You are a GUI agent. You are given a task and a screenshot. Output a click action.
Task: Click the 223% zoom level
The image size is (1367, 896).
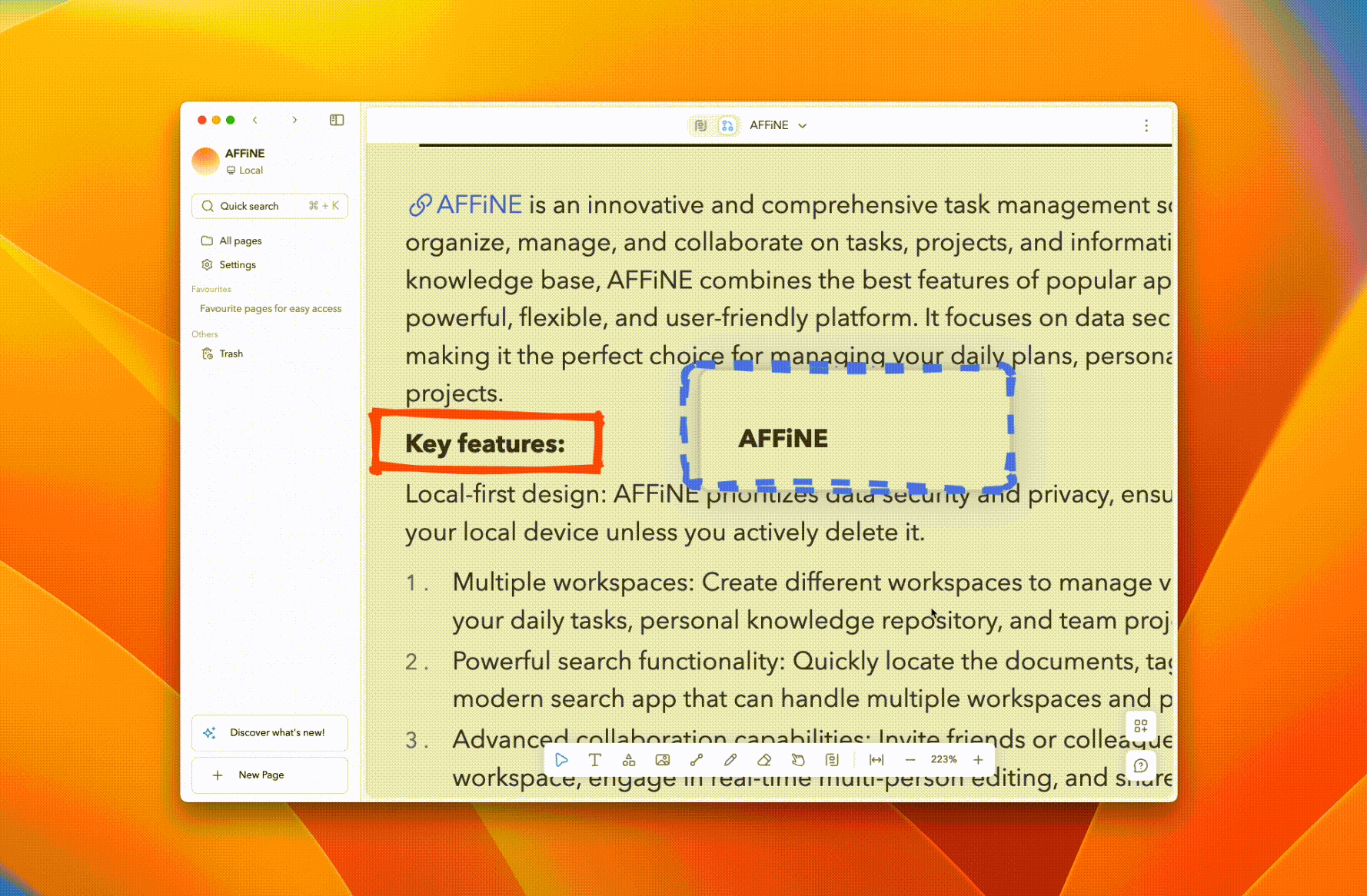click(943, 759)
